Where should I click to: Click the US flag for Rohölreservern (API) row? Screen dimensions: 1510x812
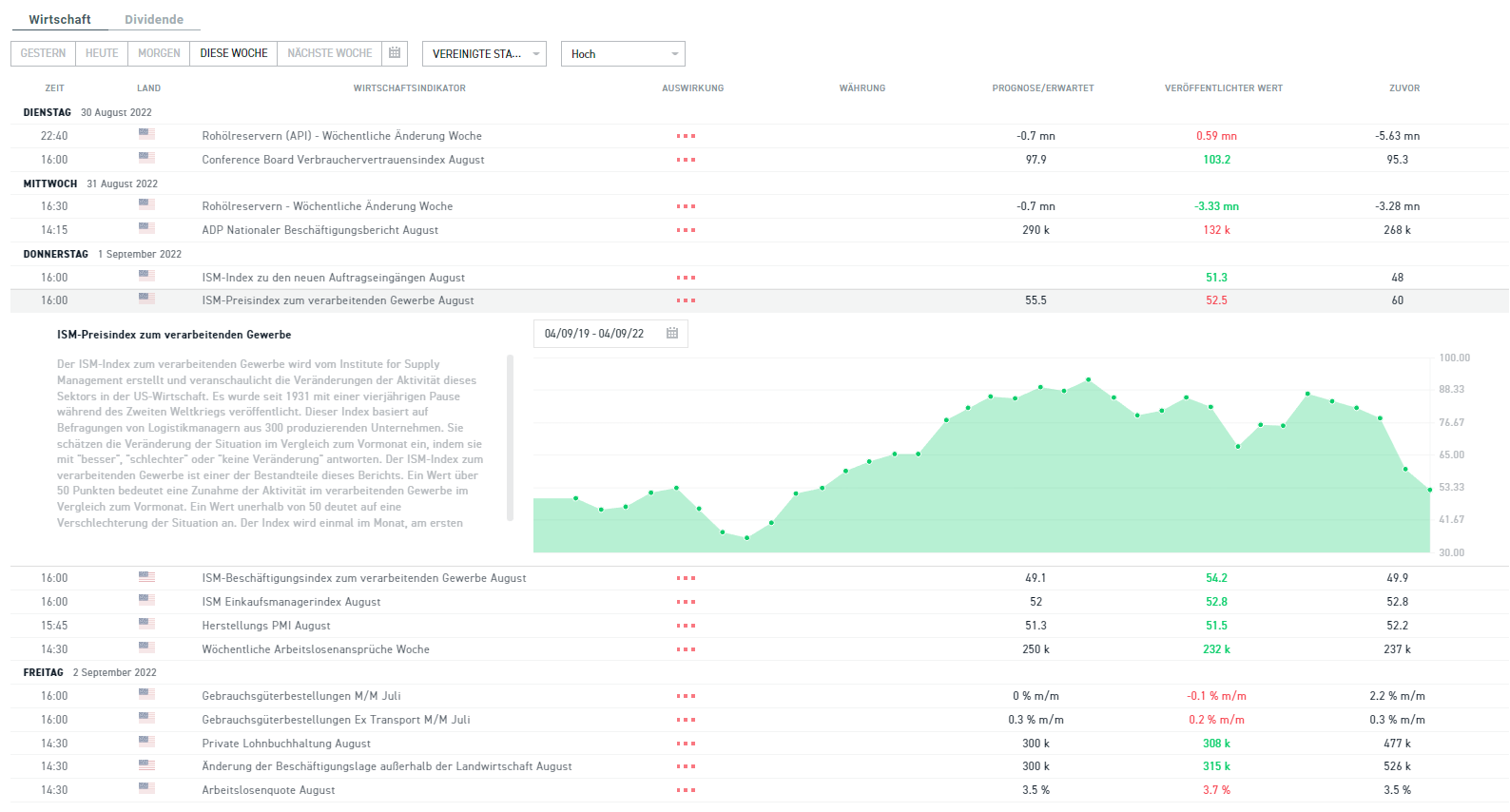[x=146, y=134]
